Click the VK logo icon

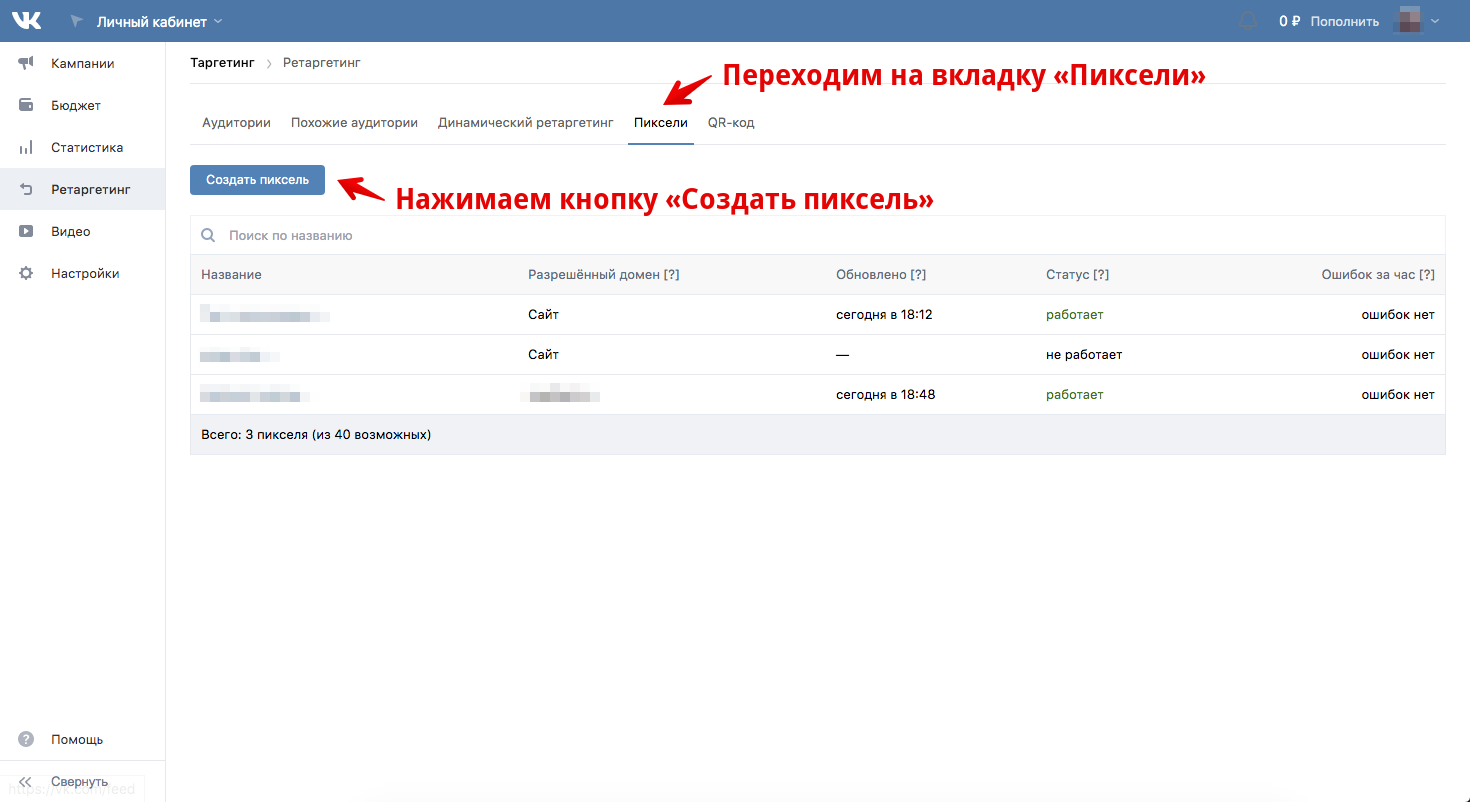[x=26, y=20]
